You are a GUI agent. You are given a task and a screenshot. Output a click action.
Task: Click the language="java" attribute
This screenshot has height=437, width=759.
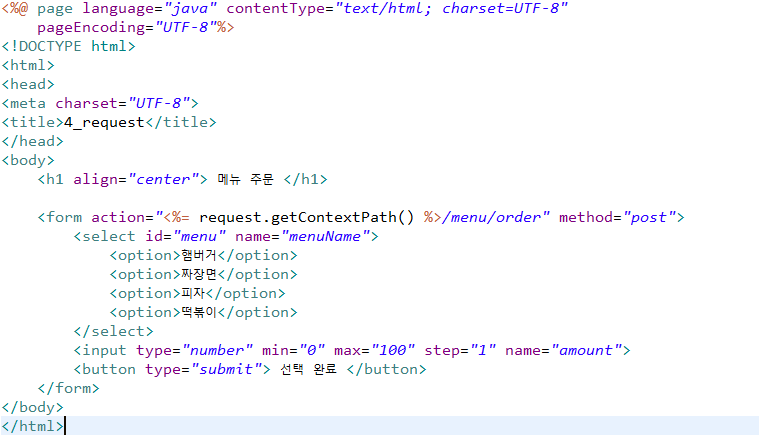[149, 9]
